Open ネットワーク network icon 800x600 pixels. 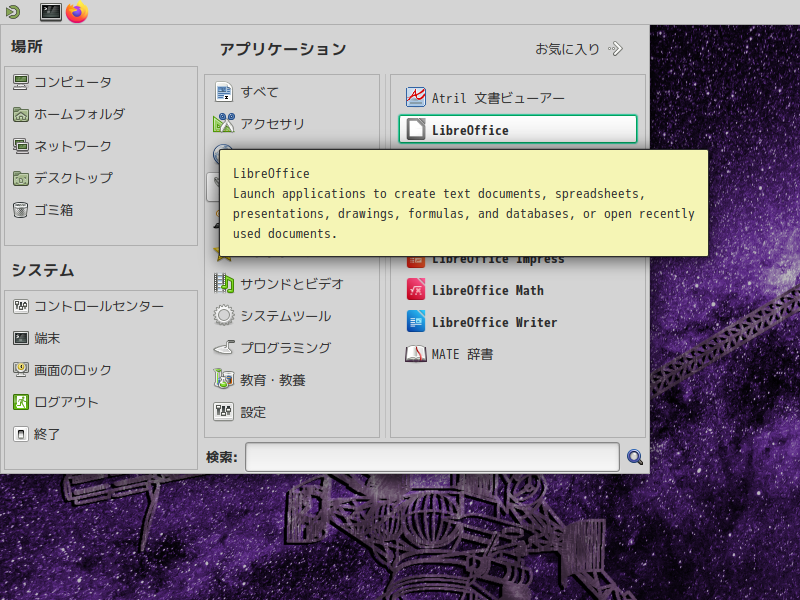pyautogui.click(x=20, y=146)
